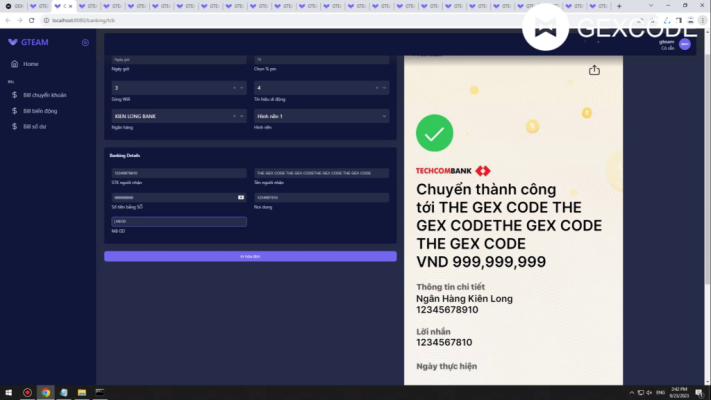Expand the system tray hidden icons chevron
Screen dimensions: 711x400
pos(632,393)
